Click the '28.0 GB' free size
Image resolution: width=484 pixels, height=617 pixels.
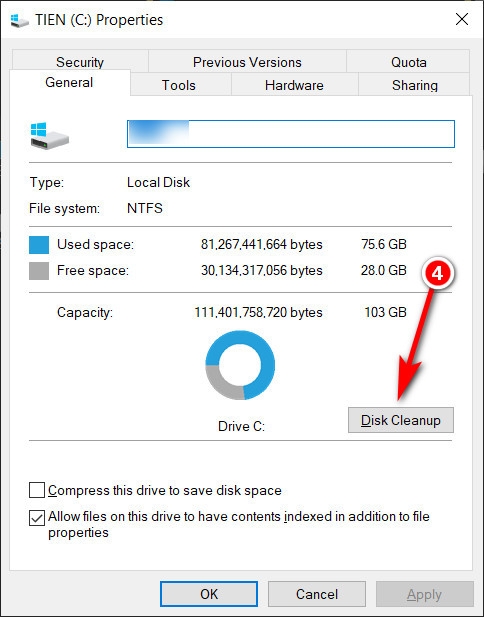pos(384,270)
